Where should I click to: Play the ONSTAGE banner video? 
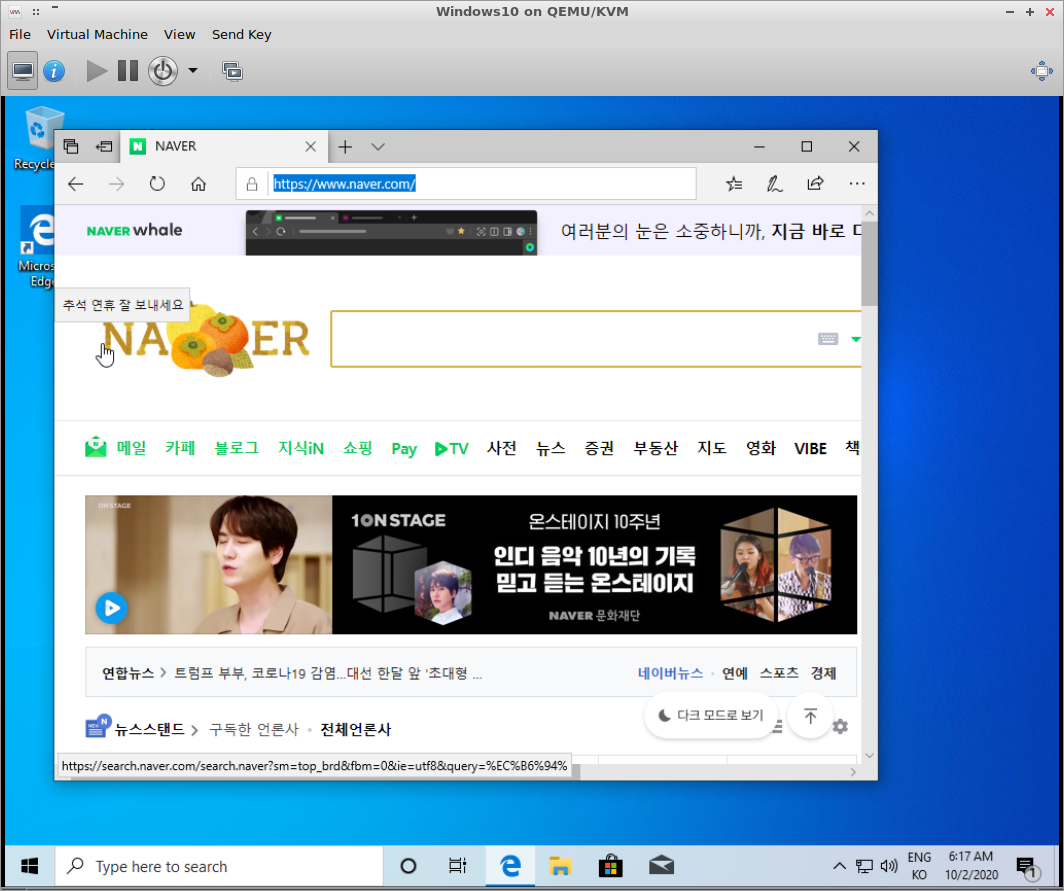click(x=111, y=608)
